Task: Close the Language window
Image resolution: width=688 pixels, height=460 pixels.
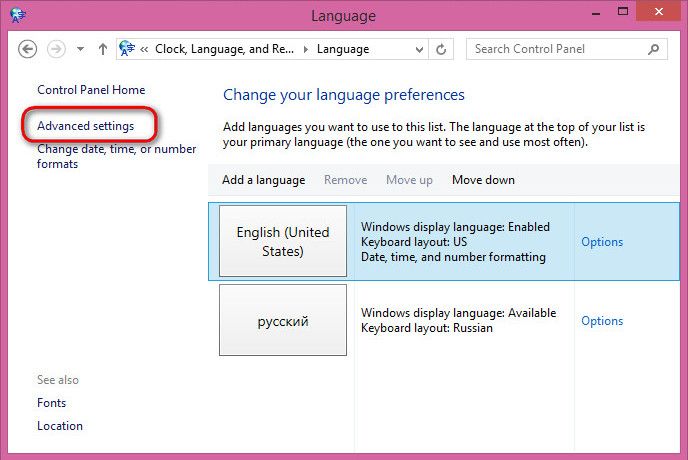Action: 658,11
